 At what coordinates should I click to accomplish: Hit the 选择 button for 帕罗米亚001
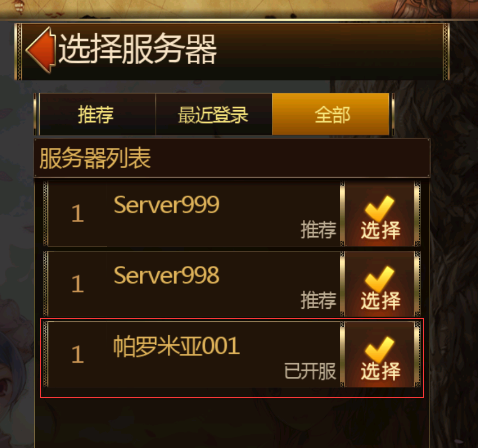(380, 354)
